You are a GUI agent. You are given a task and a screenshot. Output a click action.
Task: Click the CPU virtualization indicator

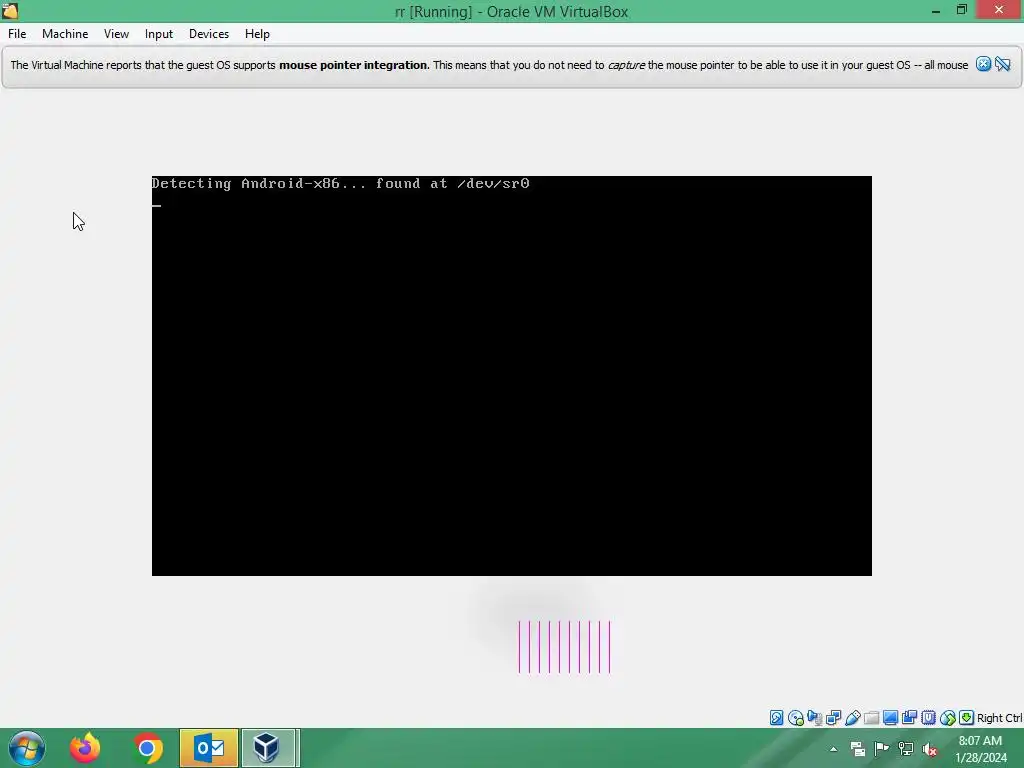click(928, 718)
